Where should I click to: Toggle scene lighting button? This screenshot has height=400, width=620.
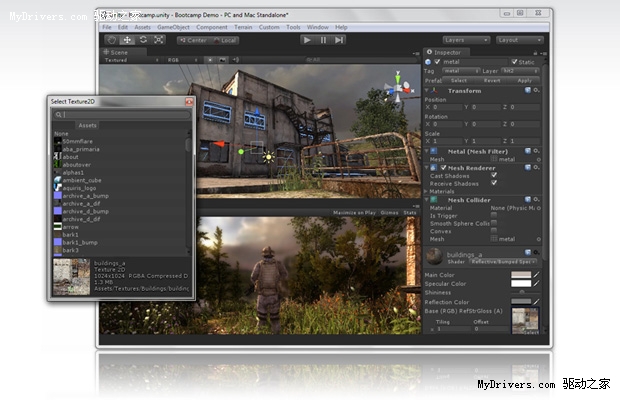pyautogui.click(x=210, y=60)
